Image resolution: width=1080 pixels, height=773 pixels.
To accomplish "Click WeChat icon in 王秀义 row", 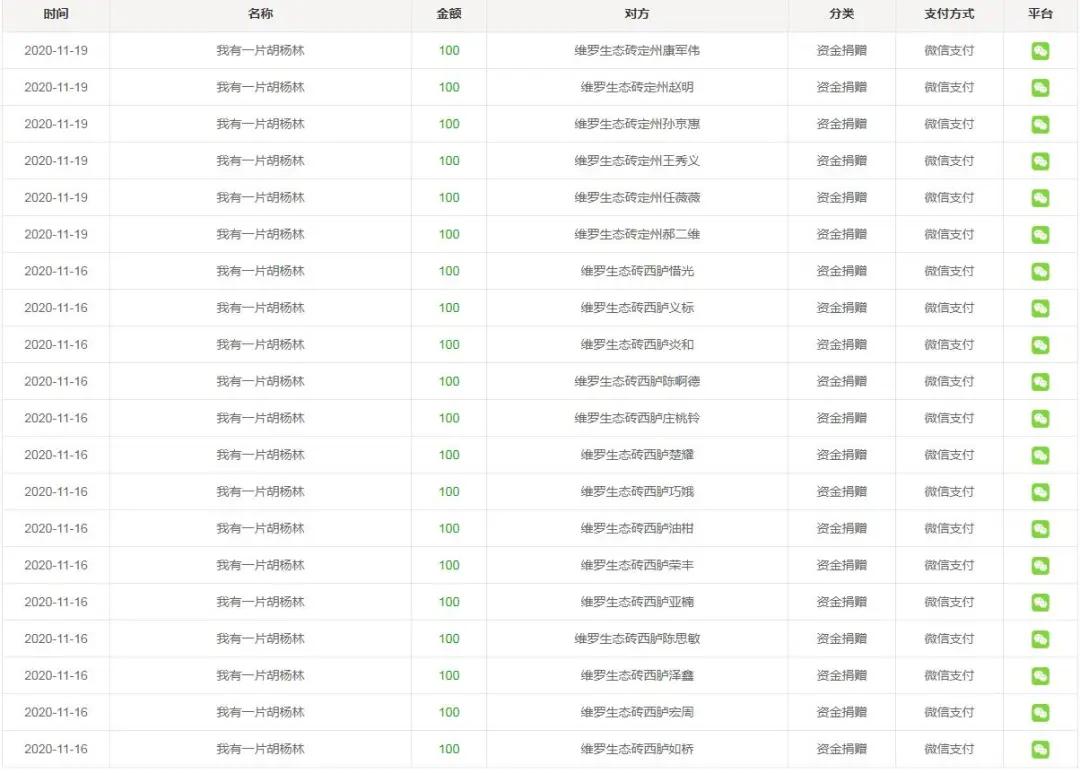I will pyautogui.click(x=1040, y=161).
